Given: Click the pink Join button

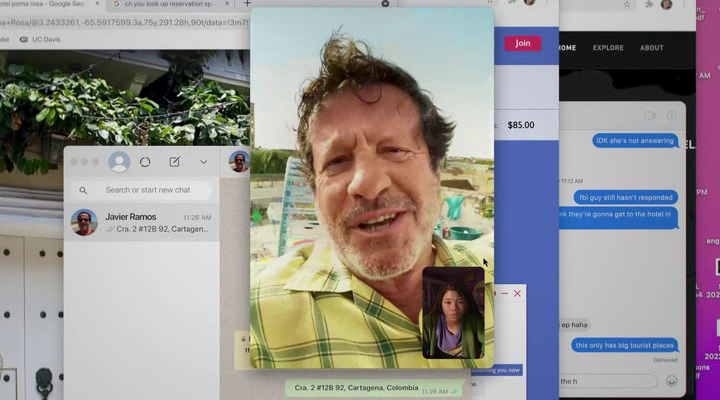Looking at the screenshot, I should point(523,43).
